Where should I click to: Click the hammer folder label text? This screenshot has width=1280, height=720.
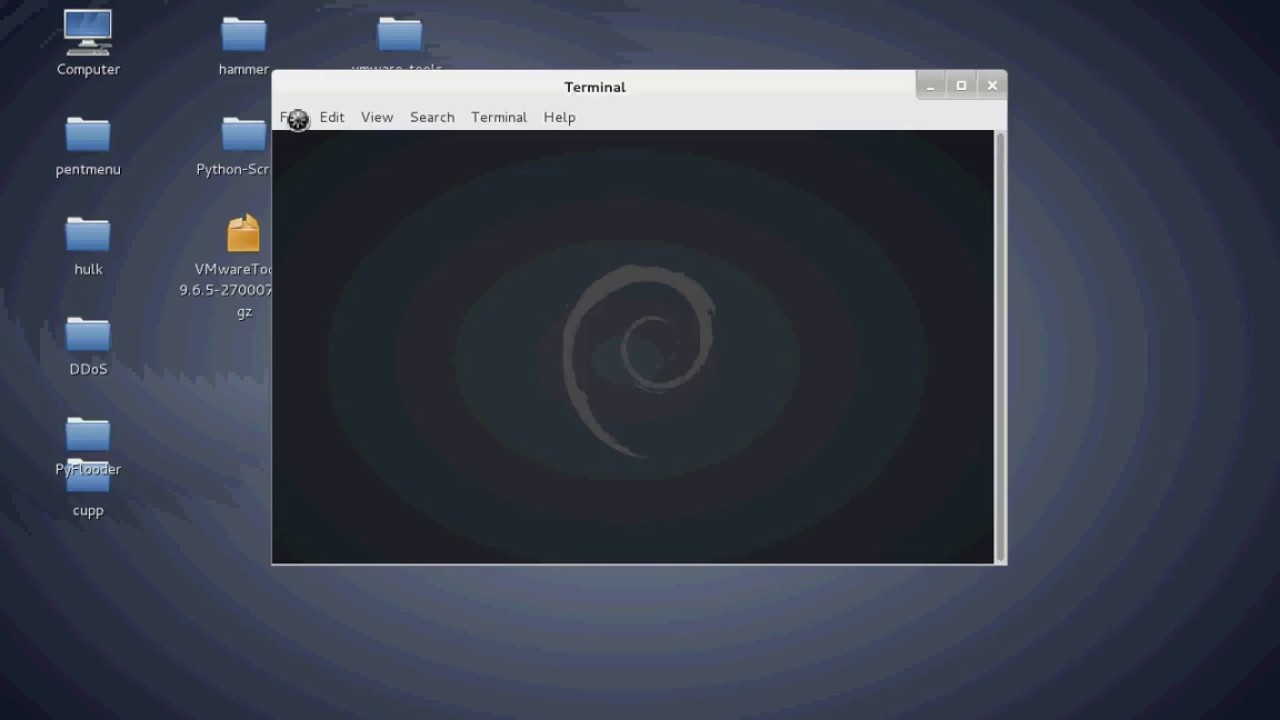click(244, 69)
